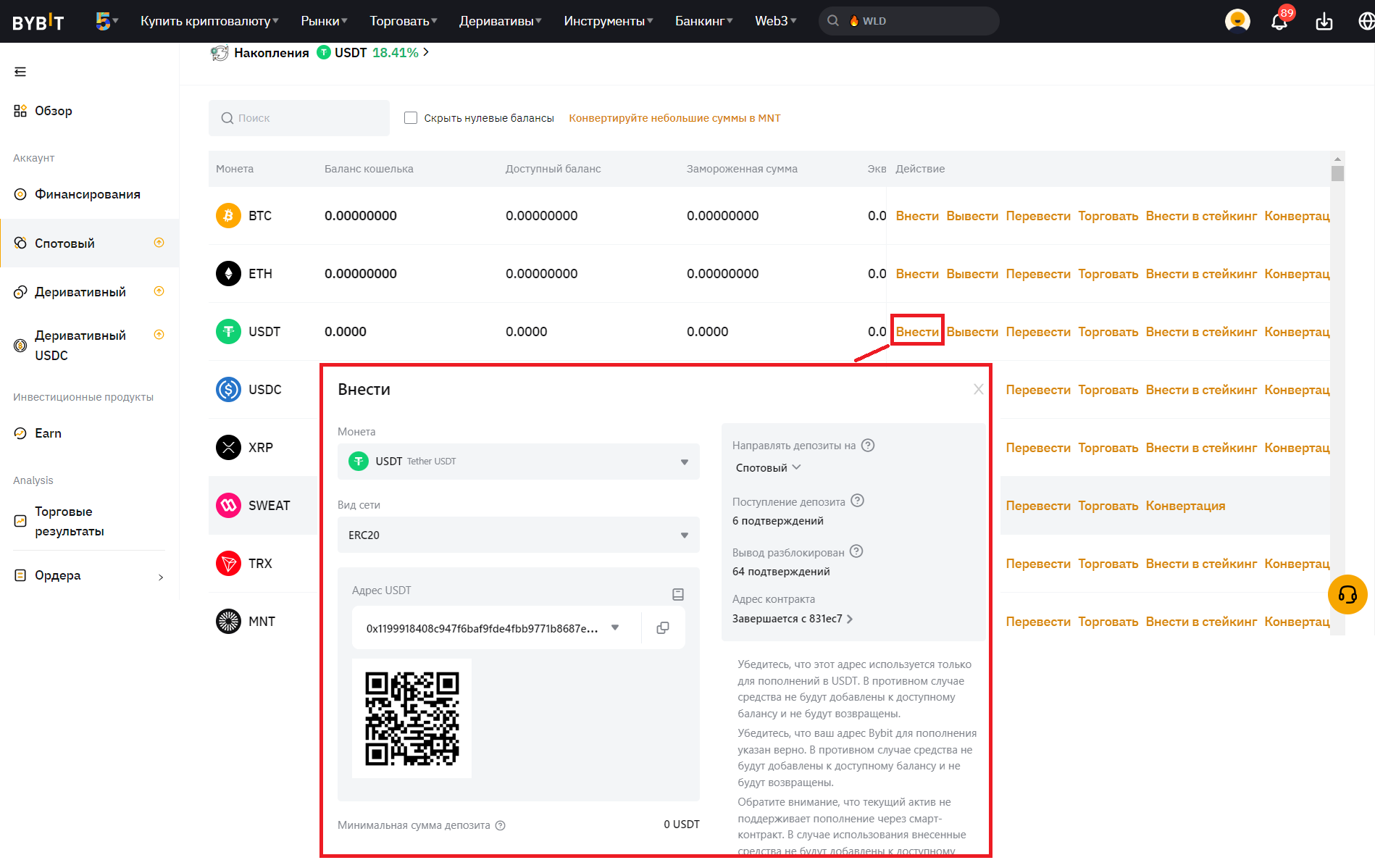Collapse the left sidebar menu icon
This screenshot has height=868, width=1375.
point(20,72)
